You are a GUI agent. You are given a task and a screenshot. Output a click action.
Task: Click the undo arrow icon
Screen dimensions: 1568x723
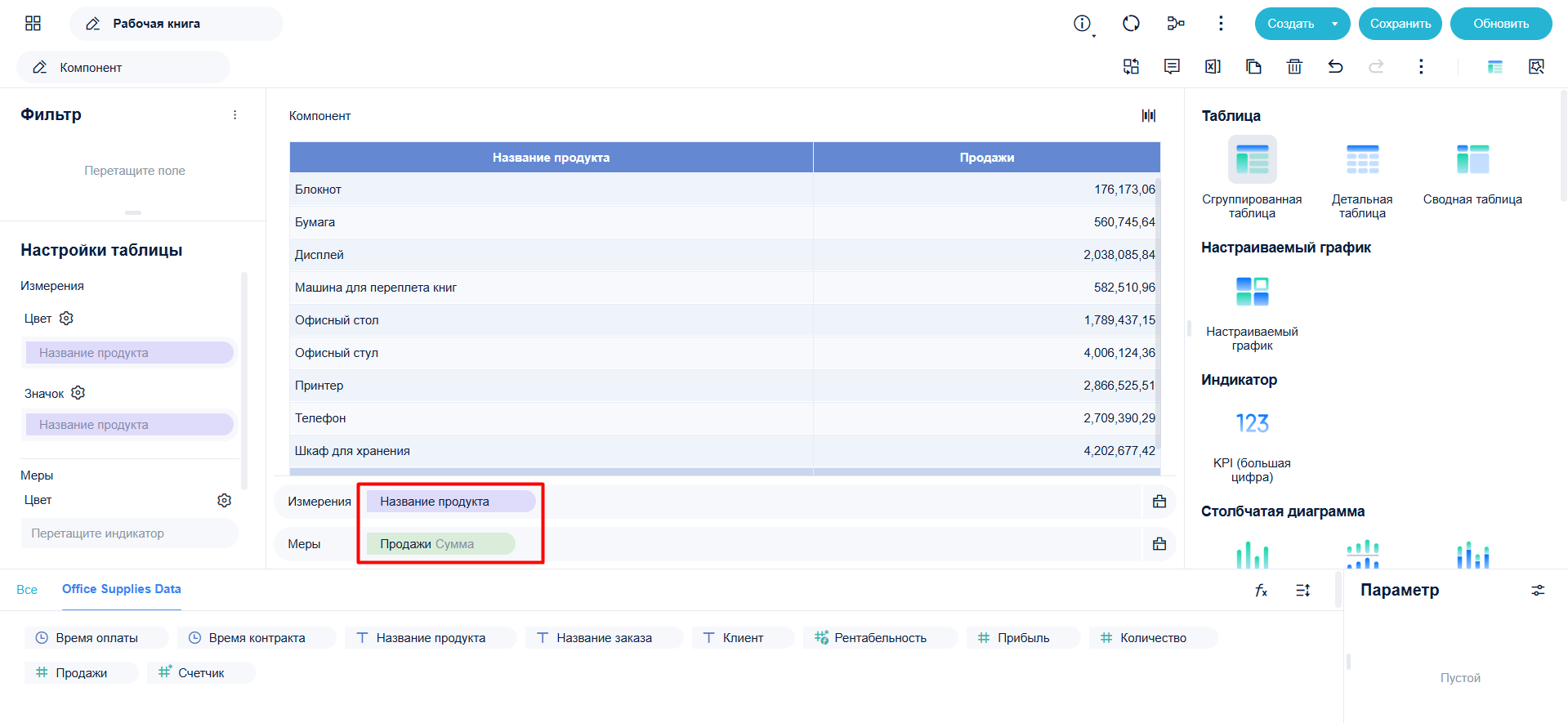tap(1335, 67)
